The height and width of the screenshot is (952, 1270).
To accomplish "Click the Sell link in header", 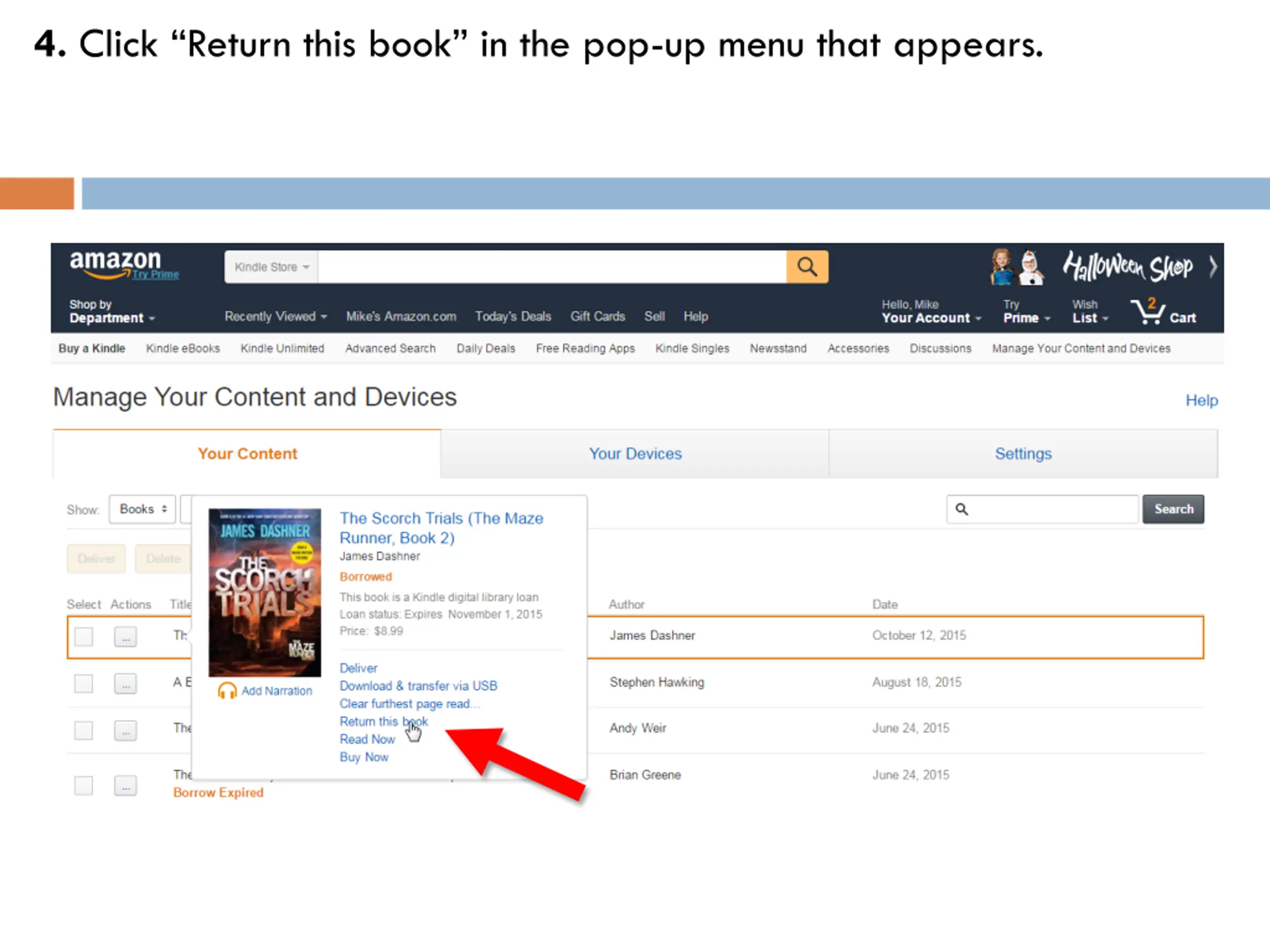I will click(654, 317).
